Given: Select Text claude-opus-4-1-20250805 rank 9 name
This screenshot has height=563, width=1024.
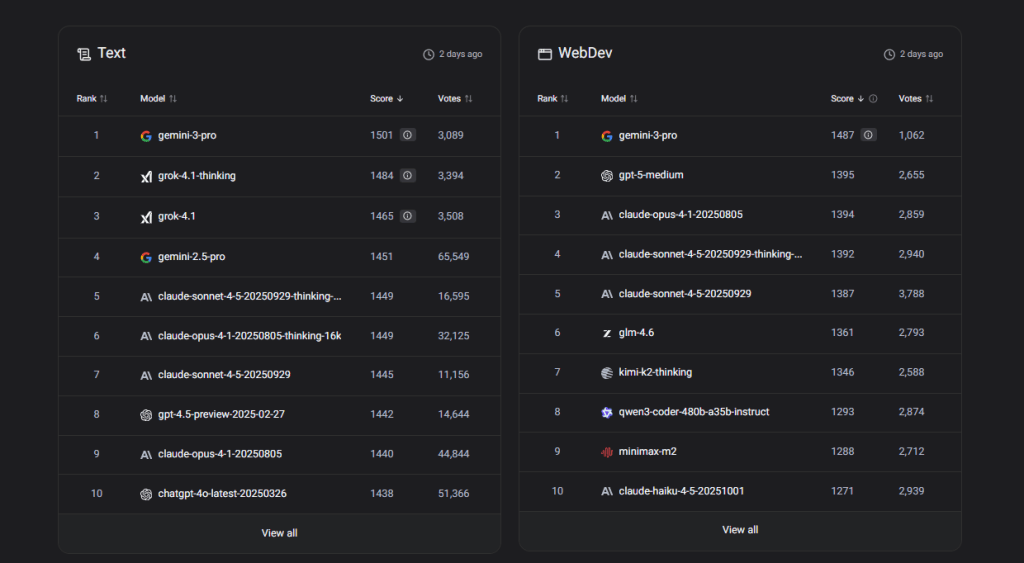Looking at the screenshot, I should click(x=219, y=454).
